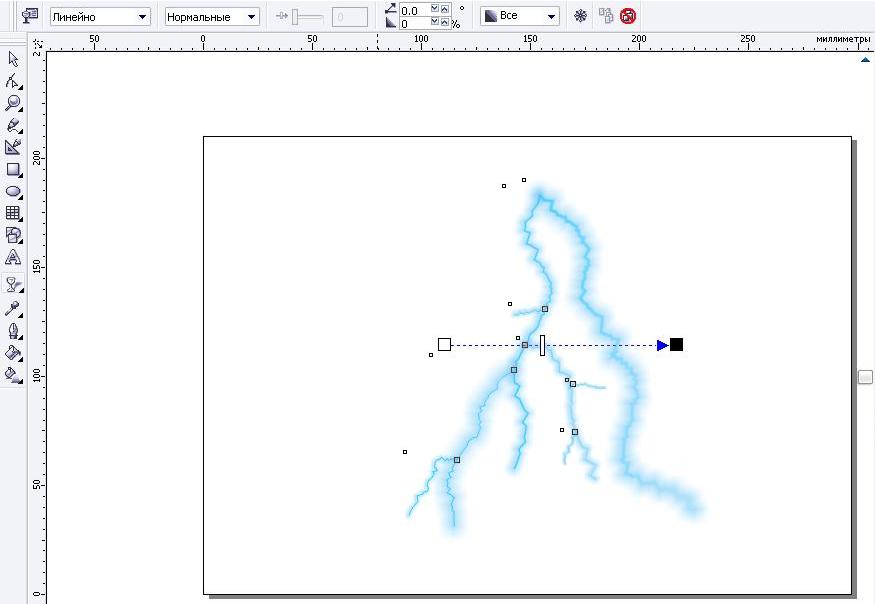The image size is (875, 604).
Task: Click the scroll-up arrow at top right
Action: coord(865,60)
